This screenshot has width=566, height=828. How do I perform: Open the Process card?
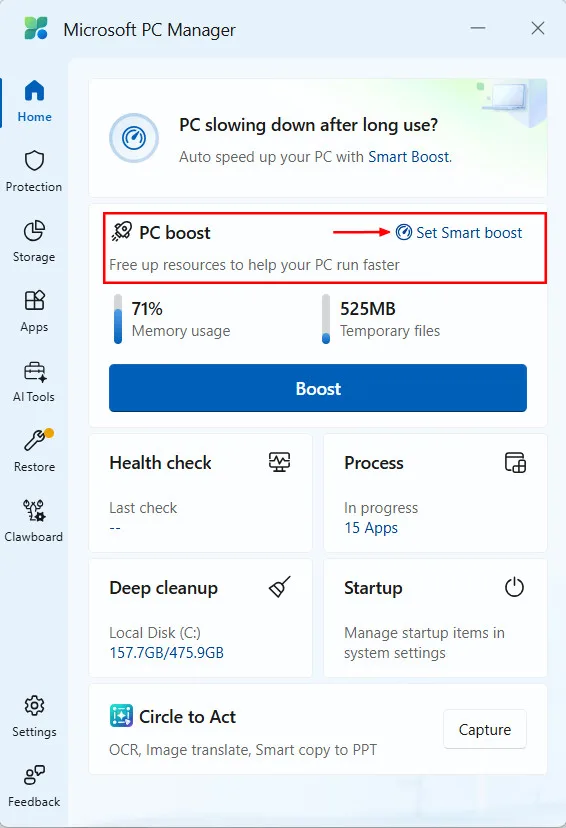point(435,493)
